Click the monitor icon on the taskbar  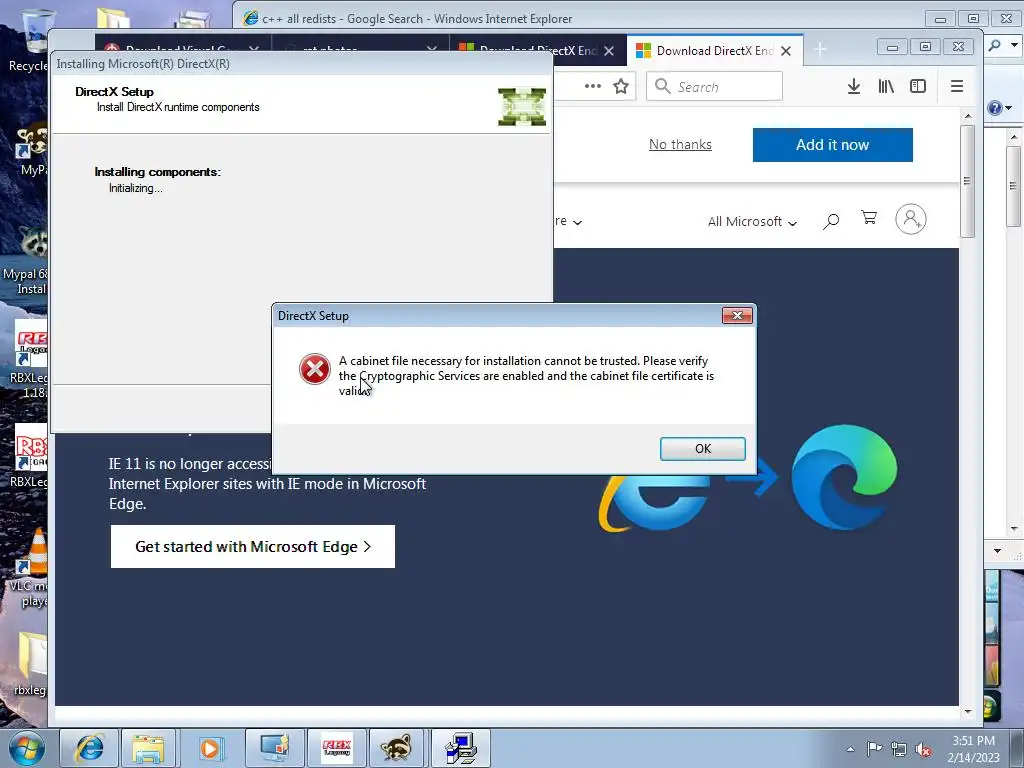coord(275,748)
